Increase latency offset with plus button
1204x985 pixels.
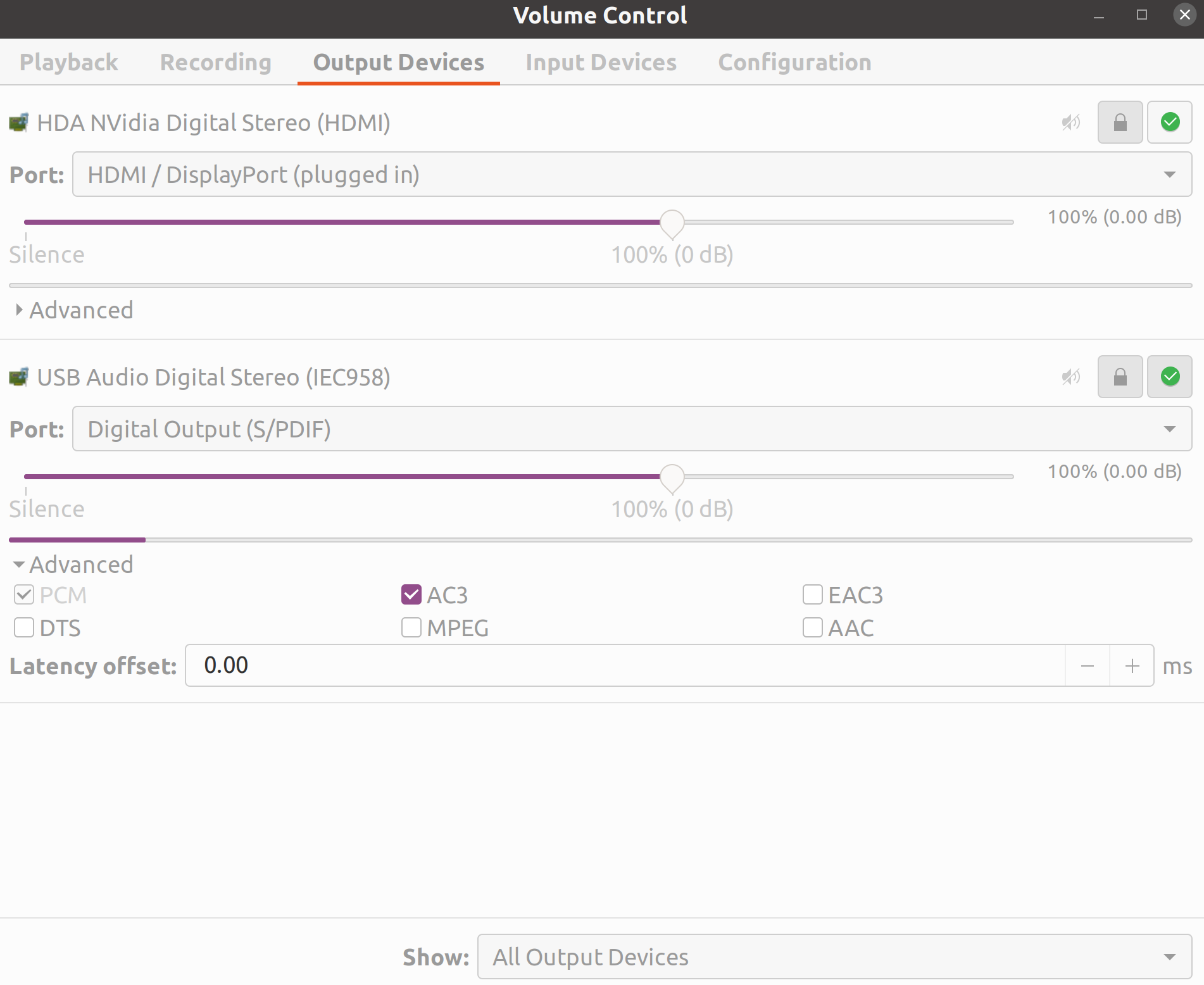tap(1132, 665)
